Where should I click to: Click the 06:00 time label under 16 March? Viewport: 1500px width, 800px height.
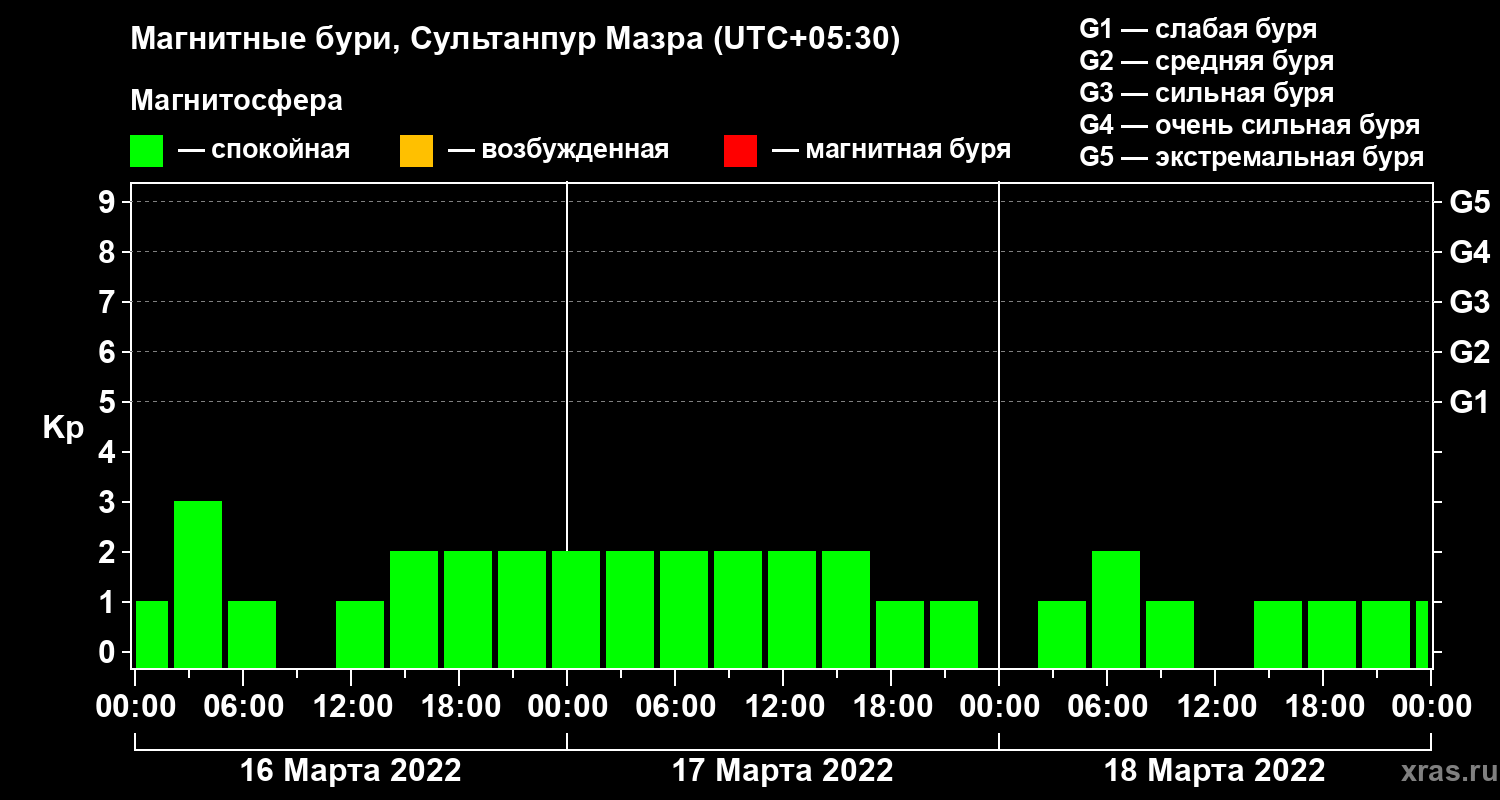(x=243, y=707)
